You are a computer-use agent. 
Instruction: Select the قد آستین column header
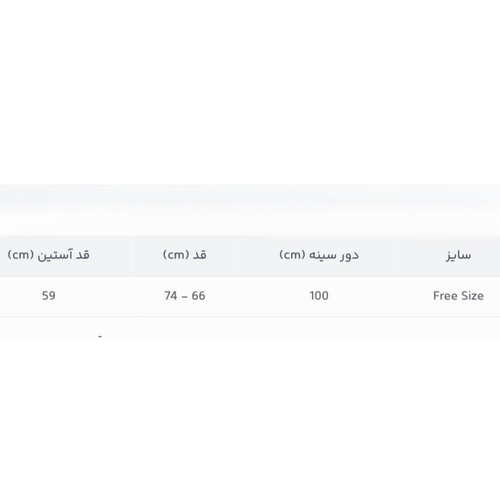pos(49,255)
